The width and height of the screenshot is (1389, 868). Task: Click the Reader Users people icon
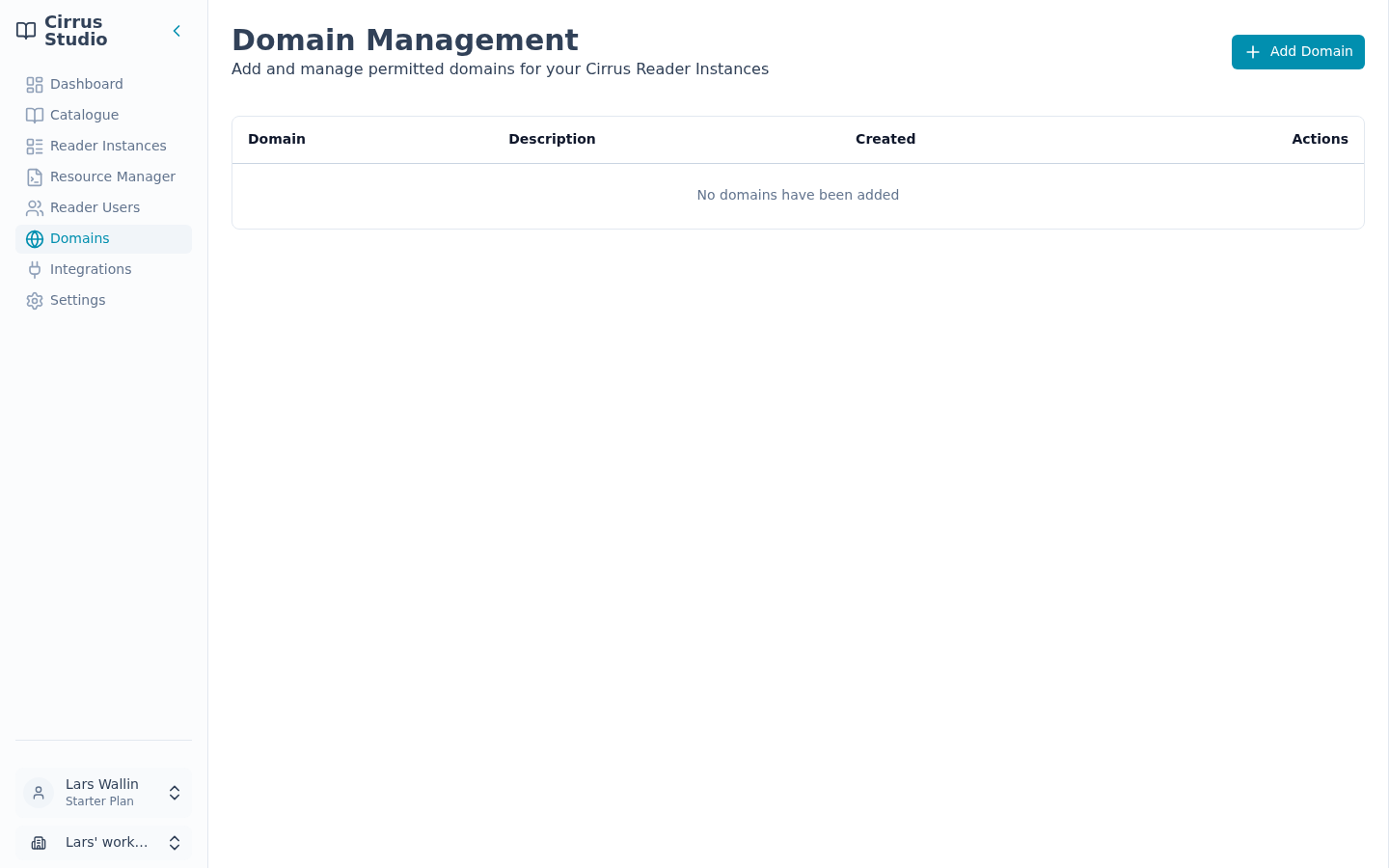click(35, 208)
